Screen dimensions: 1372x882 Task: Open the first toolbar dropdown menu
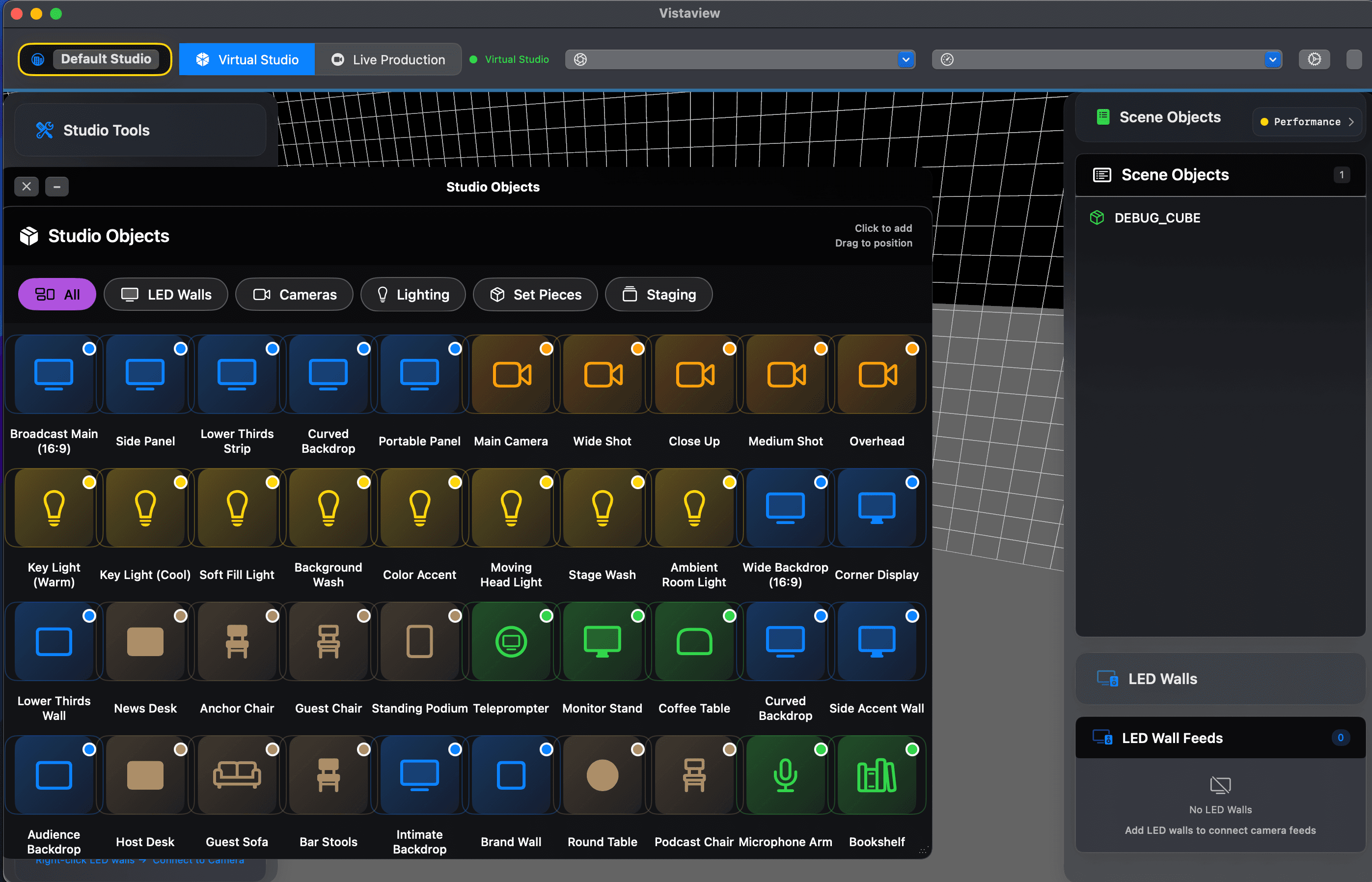906,59
